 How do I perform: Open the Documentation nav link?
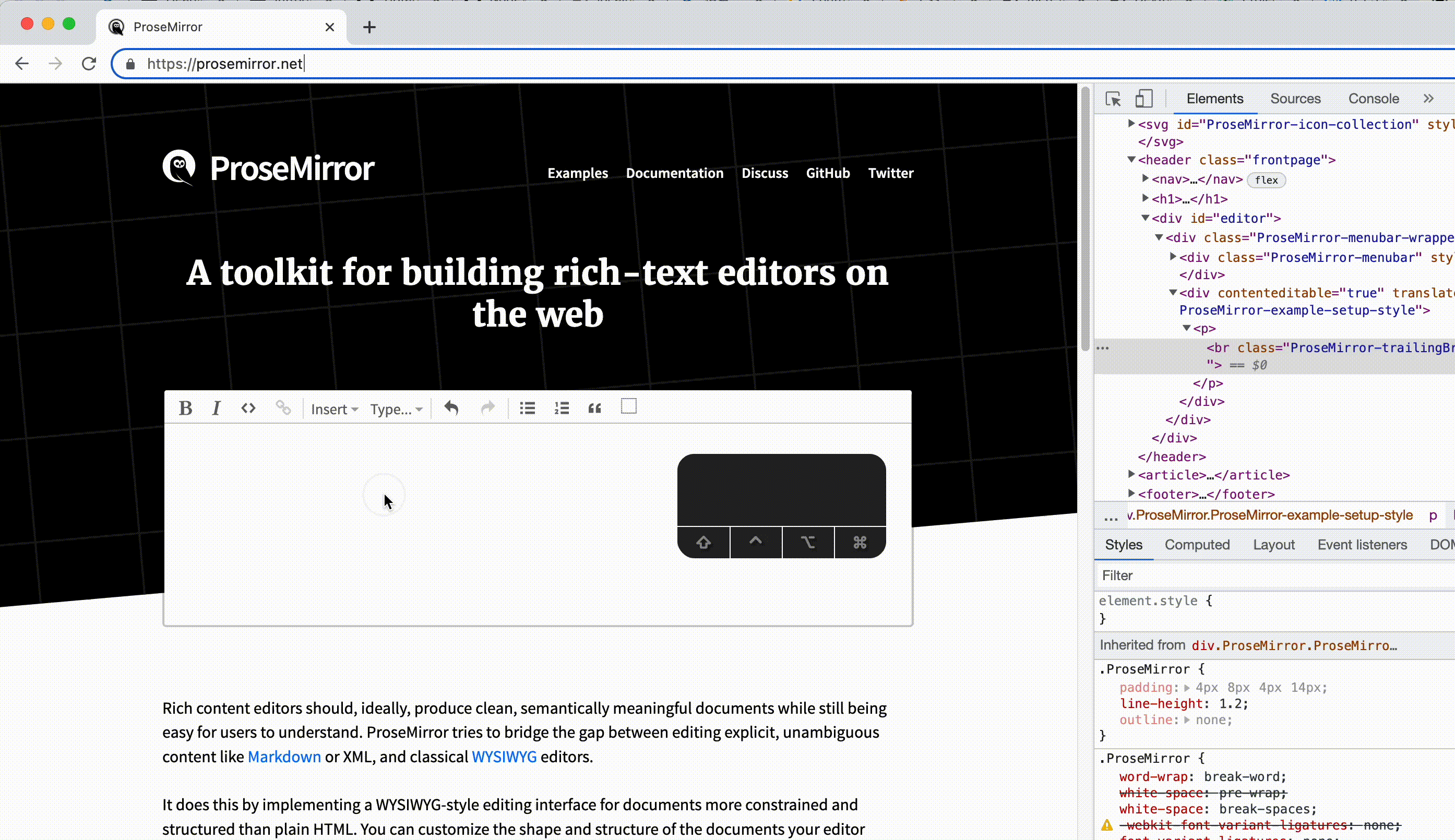(x=674, y=173)
